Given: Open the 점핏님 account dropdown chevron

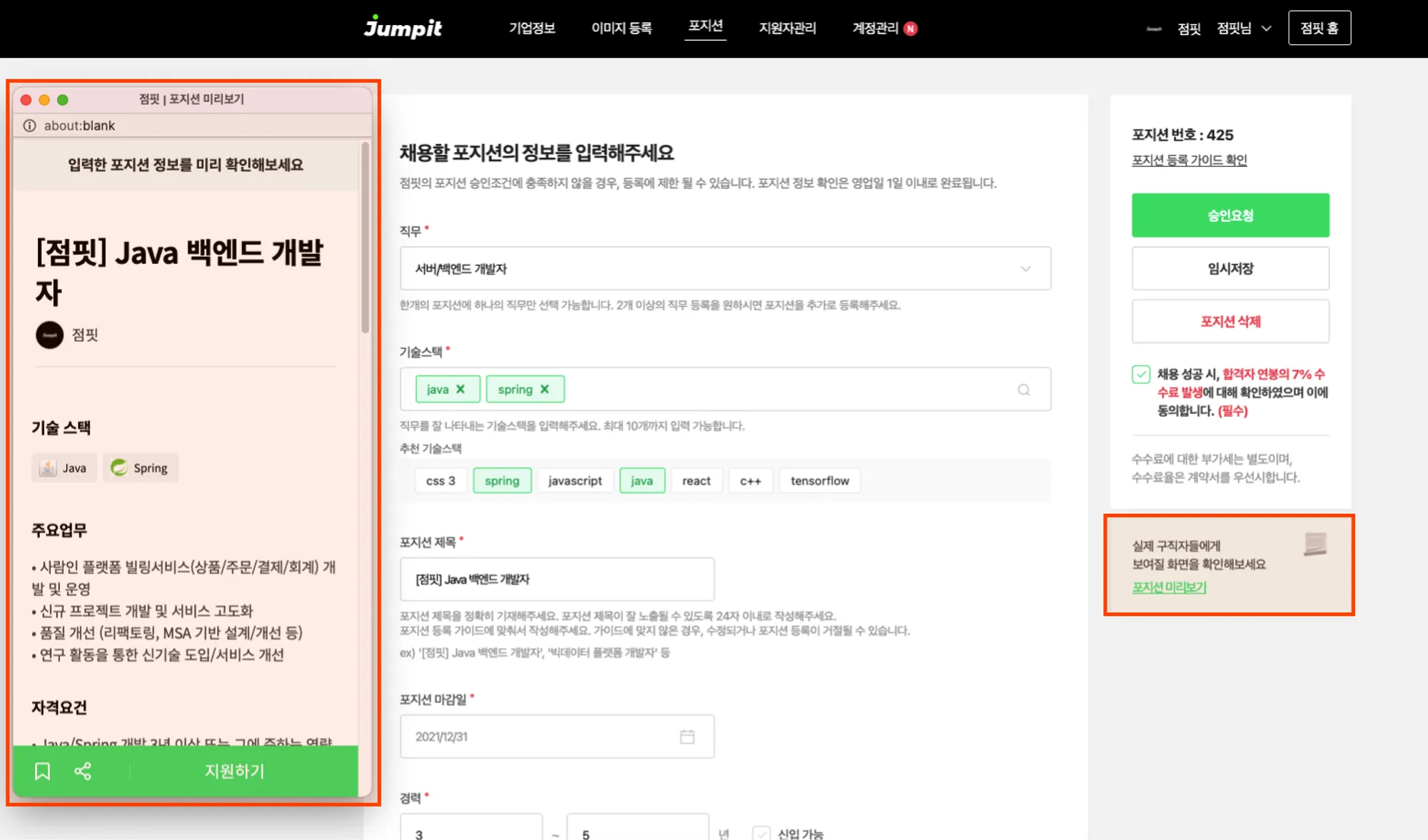Looking at the screenshot, I should pyautogui.click(x=1266, y=29).
